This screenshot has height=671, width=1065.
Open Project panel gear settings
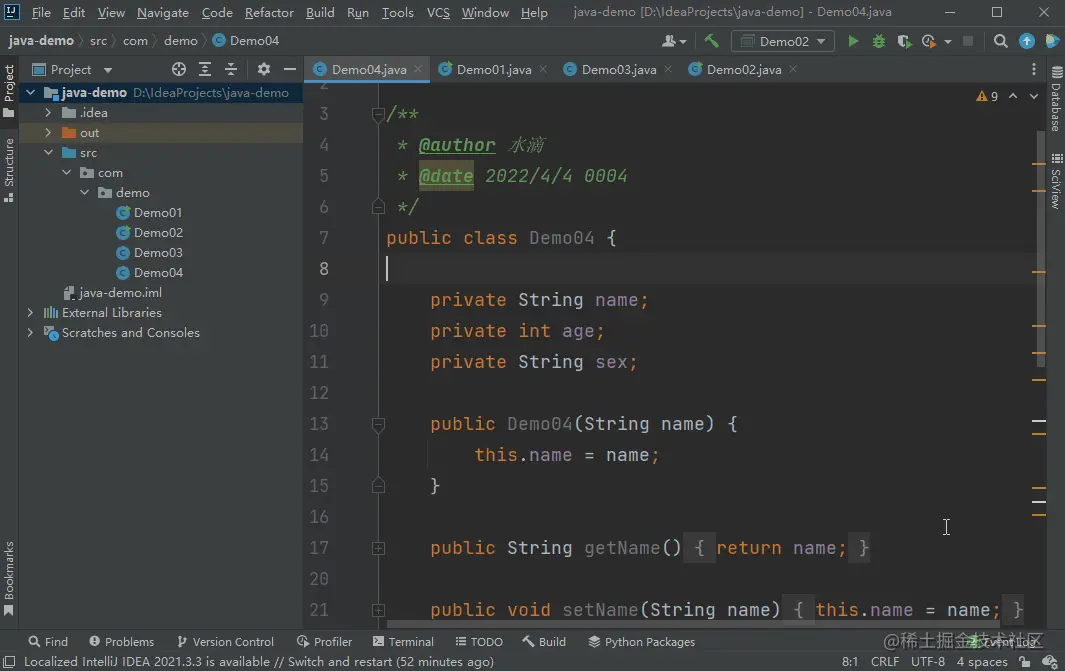(264, 69)
